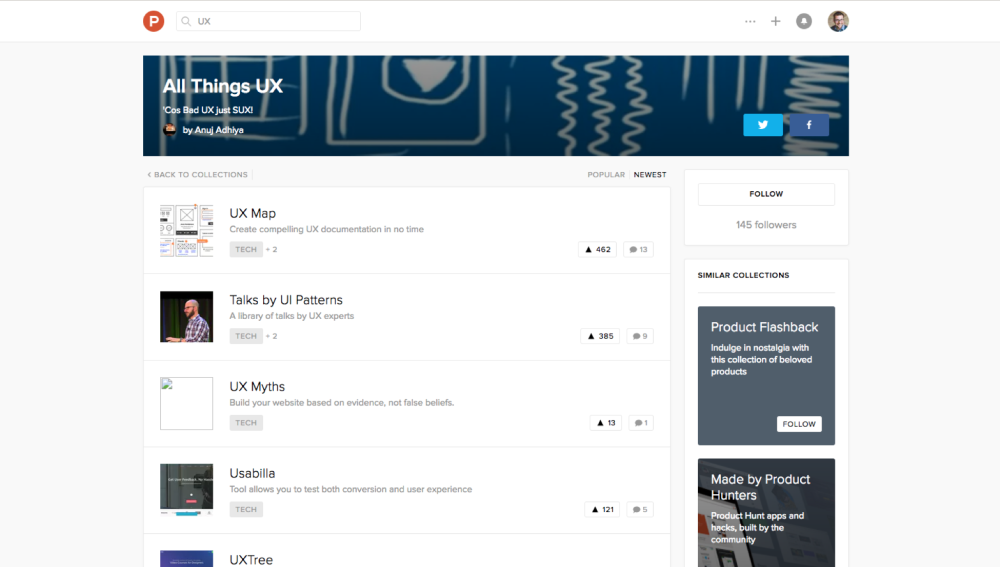Click the Usabilla thumbnail image
The width and height of the screenshot is (1000, 567).
(x=186, y=490)
